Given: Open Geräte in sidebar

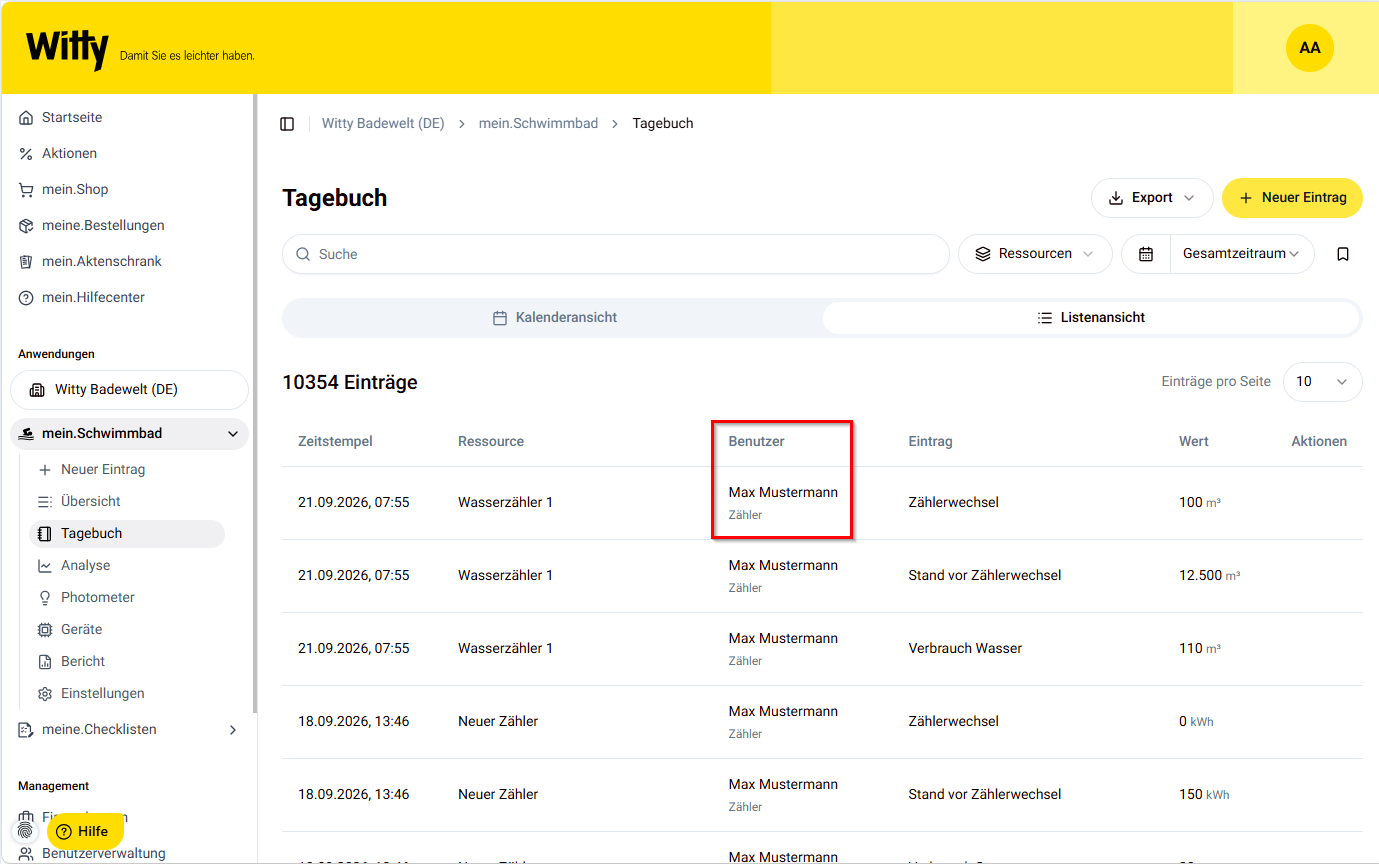Looking at the screenshot, I should [x=81, y=629].
